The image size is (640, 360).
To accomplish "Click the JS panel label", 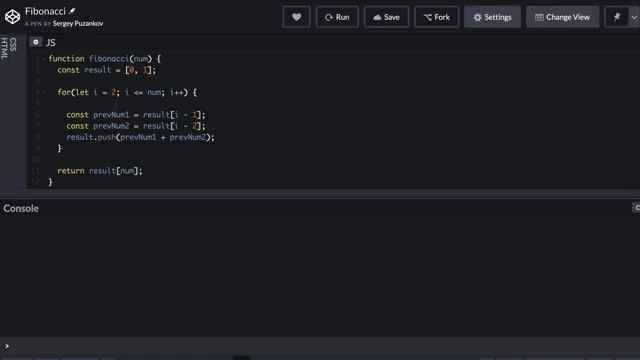I will (51, 42).
